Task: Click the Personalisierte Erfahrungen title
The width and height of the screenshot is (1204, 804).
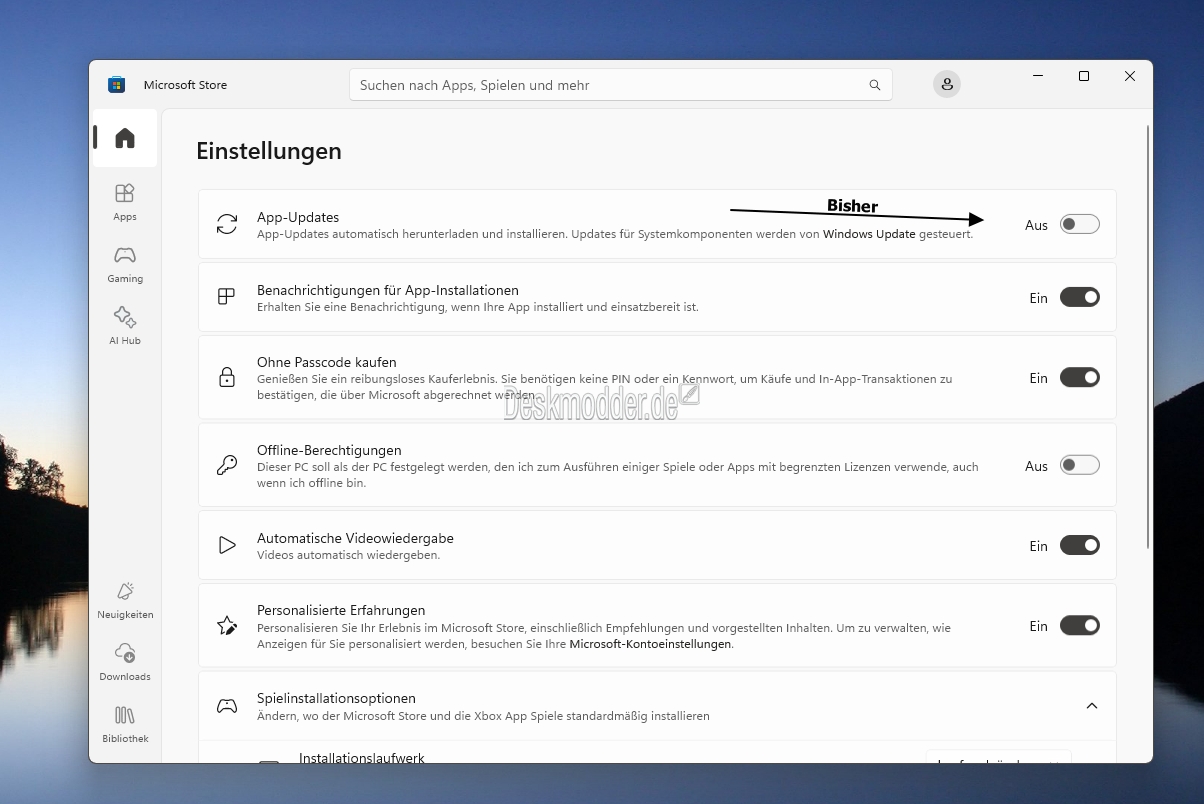Action: pos(341,610)
